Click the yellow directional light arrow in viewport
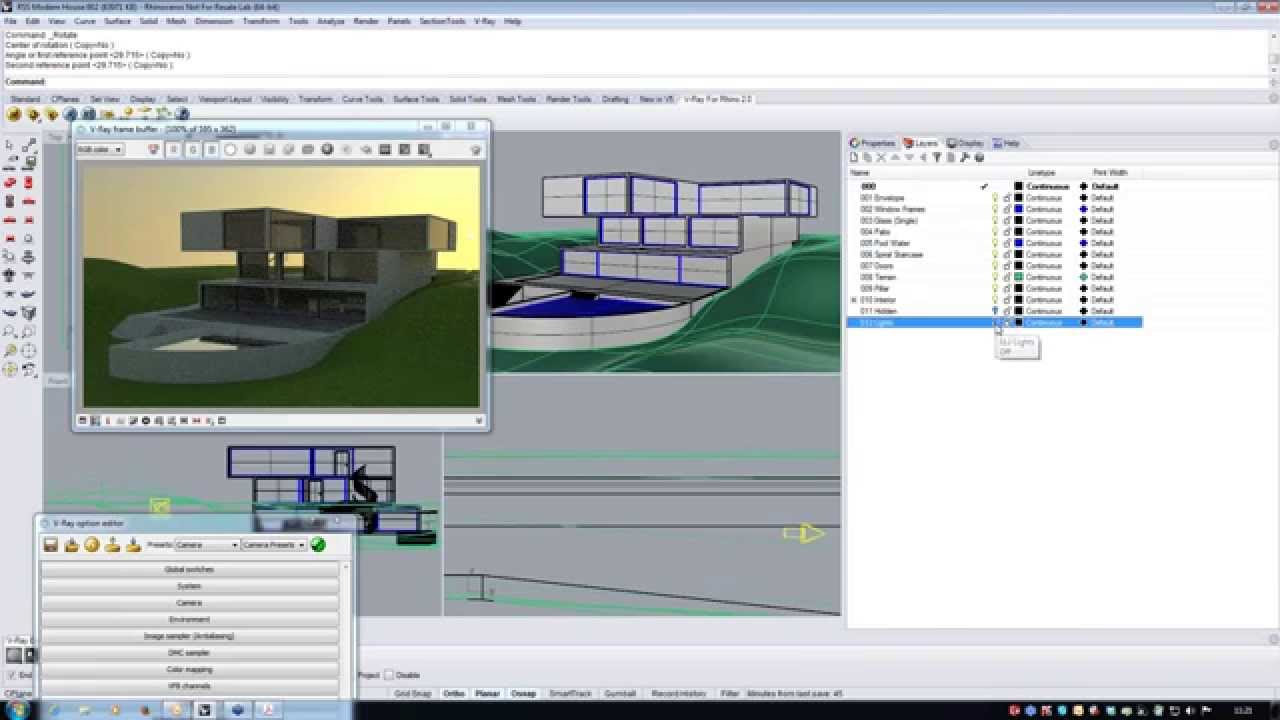The height and width of the screenshot is (720, 1280). (804, 534)
